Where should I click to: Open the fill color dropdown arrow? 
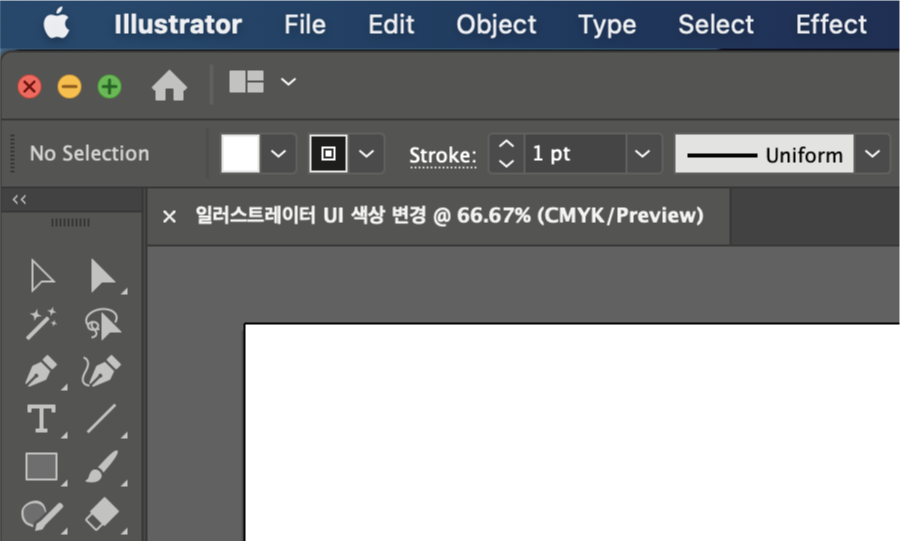point(278,154)
